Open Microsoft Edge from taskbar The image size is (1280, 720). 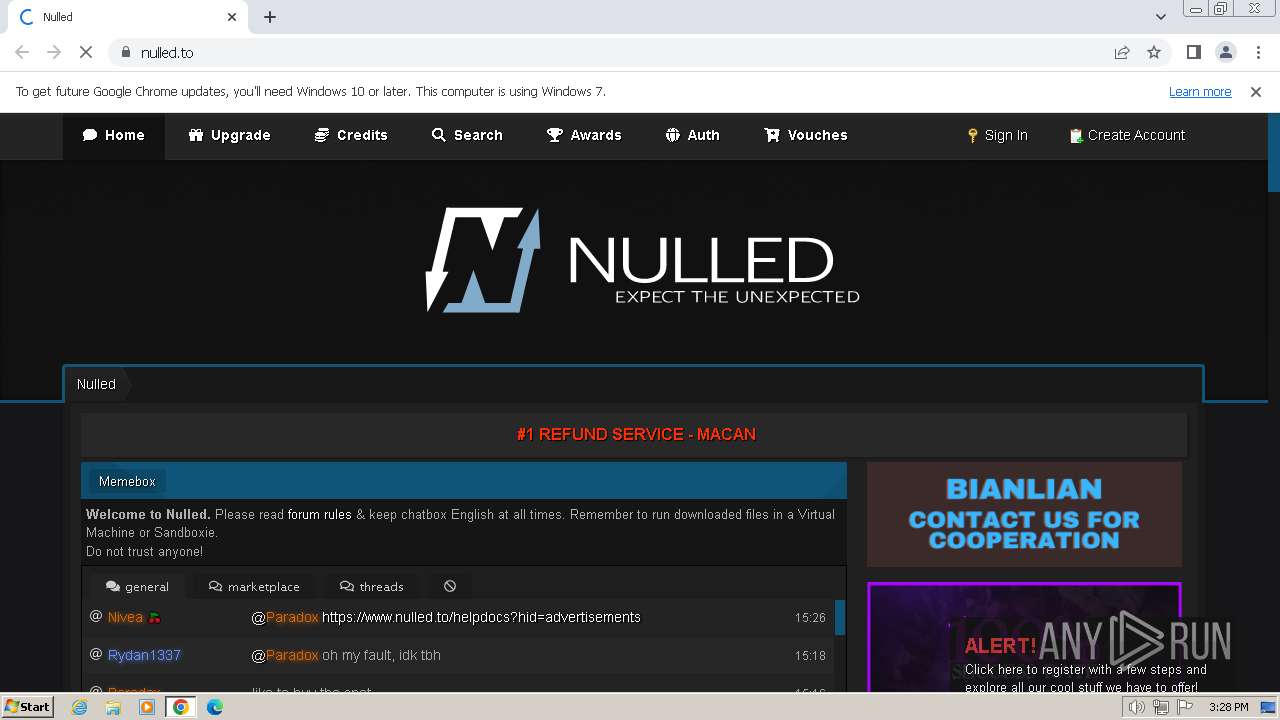point(214,707)
